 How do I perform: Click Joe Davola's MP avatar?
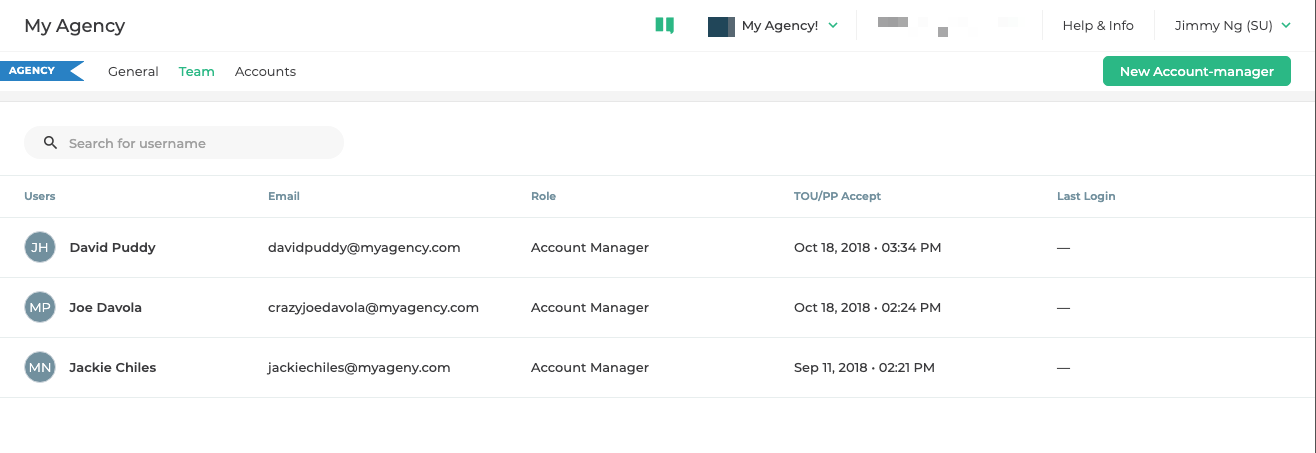(40, 307)
